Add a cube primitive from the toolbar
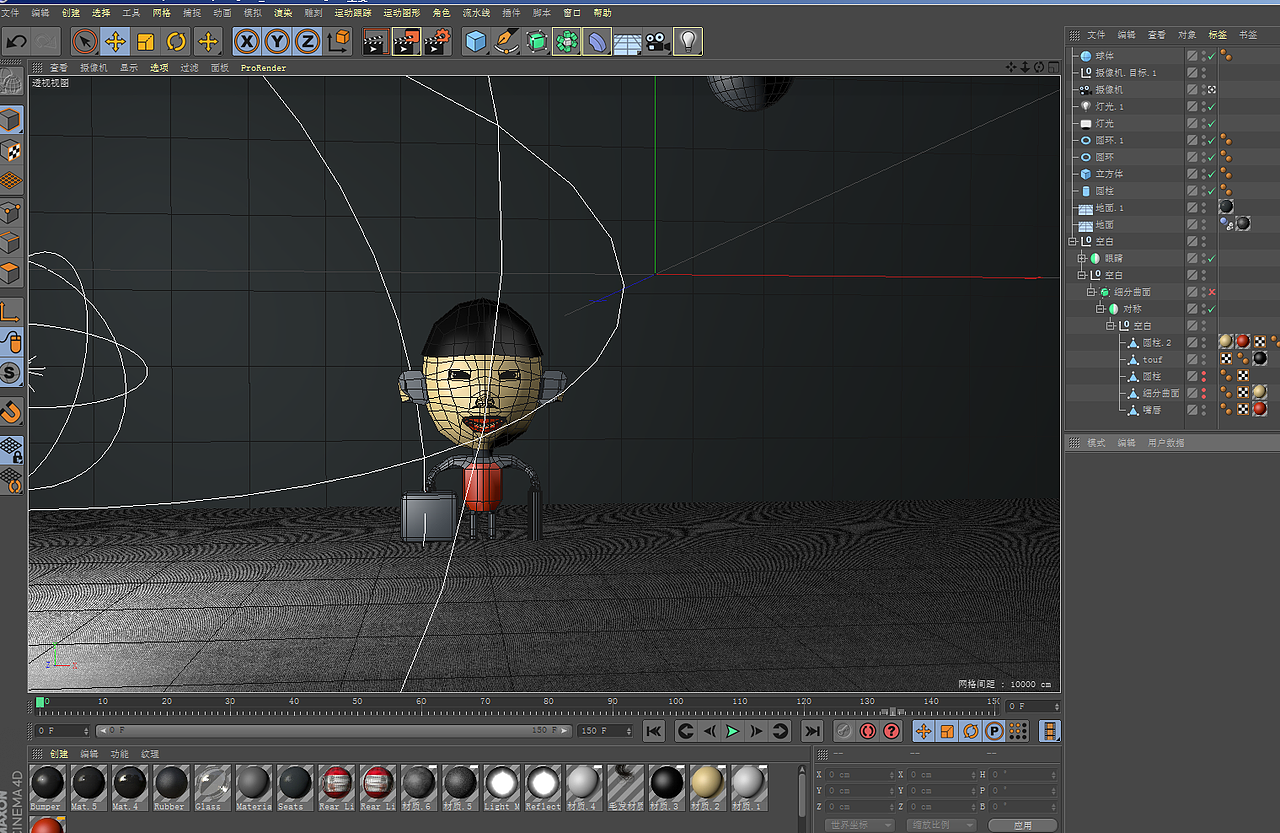The width and height of the screenshot is (1280, 833). tap(476, 41)
